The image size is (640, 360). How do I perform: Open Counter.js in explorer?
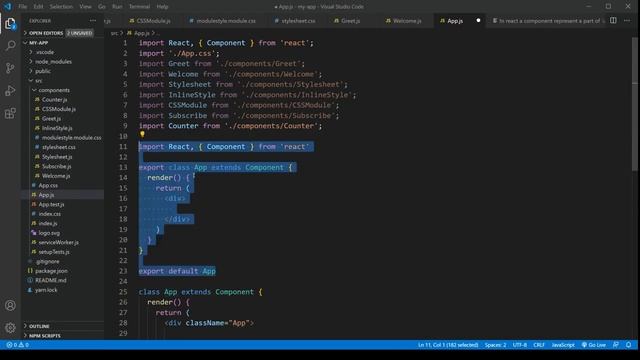(62, 100)
